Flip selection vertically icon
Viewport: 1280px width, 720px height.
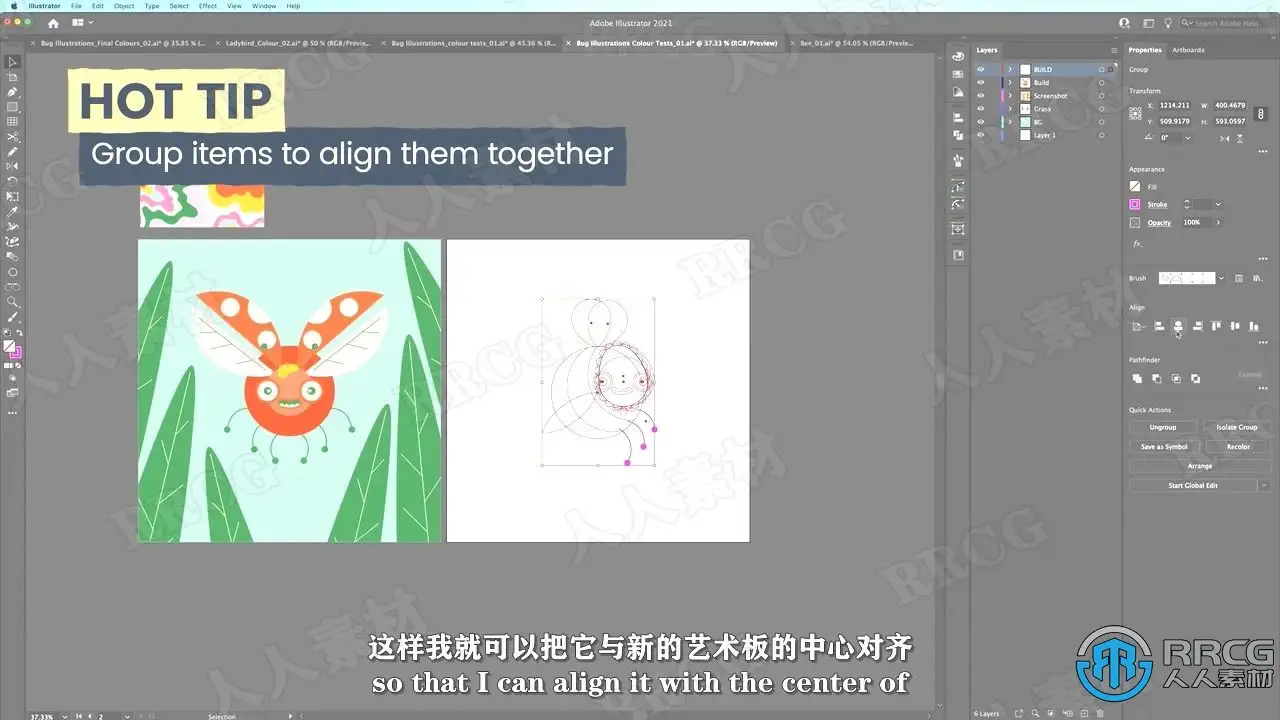(1240, 137)
